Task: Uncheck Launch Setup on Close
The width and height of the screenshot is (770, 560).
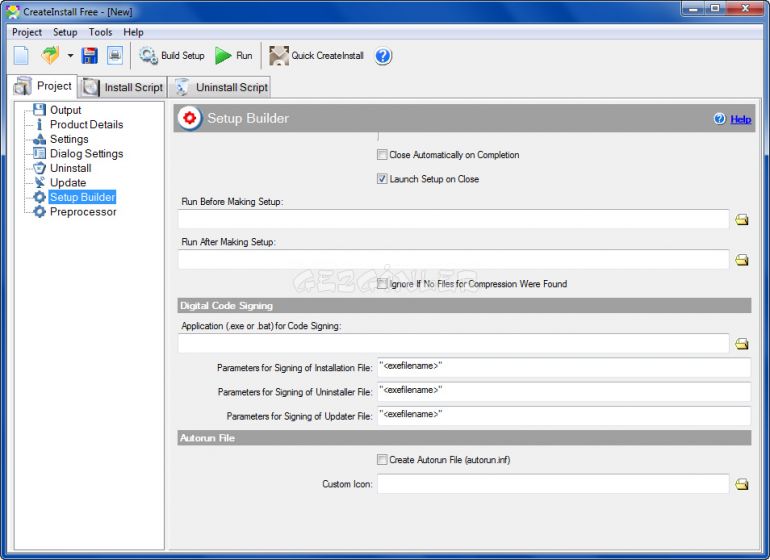Action: click(x=382, y=179)
